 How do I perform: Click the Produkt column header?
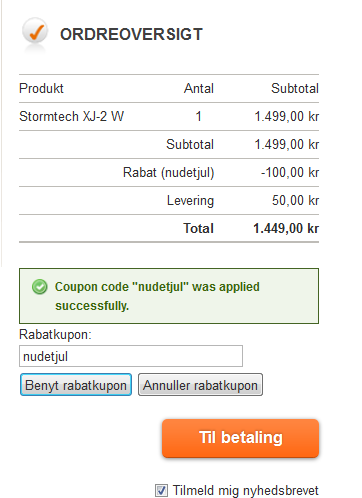[41, 88]
